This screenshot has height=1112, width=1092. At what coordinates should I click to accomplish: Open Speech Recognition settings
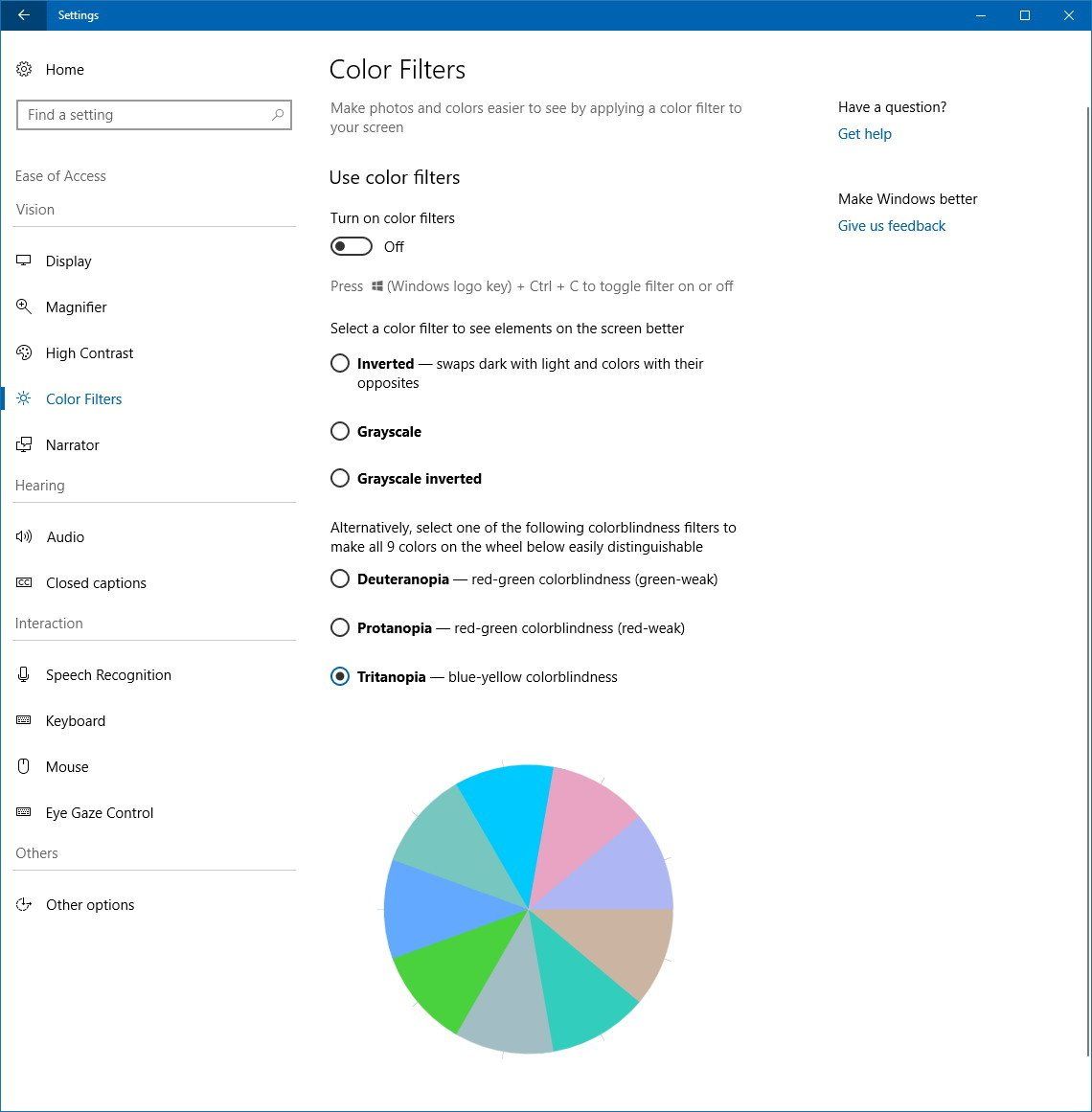pyautogui.click(x=108, y=674)
